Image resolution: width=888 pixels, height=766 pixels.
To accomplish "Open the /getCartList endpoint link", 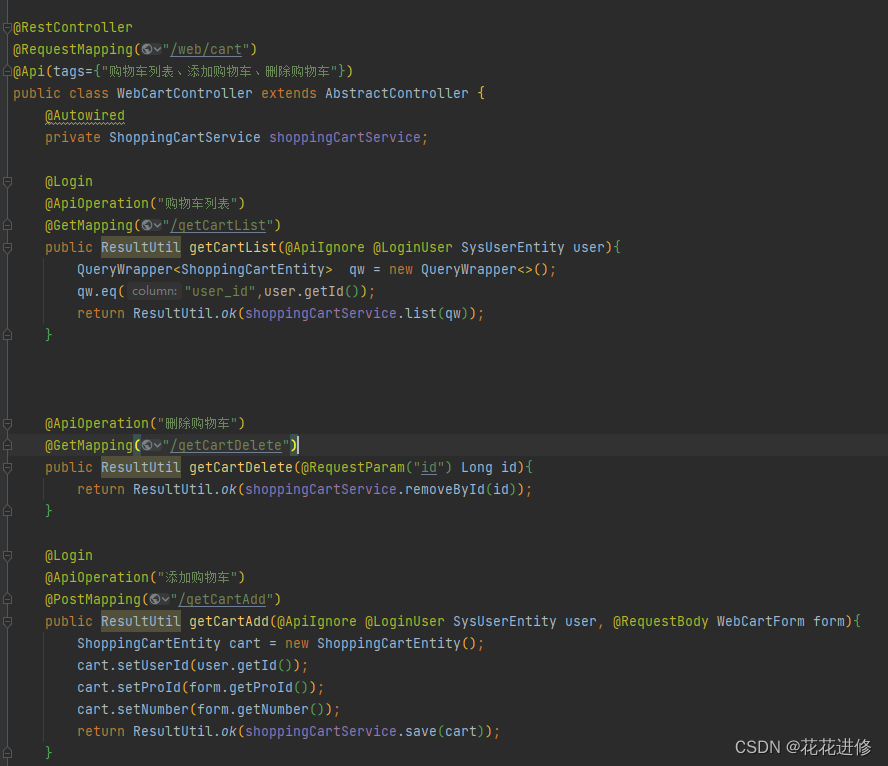I will click(218, 225).
